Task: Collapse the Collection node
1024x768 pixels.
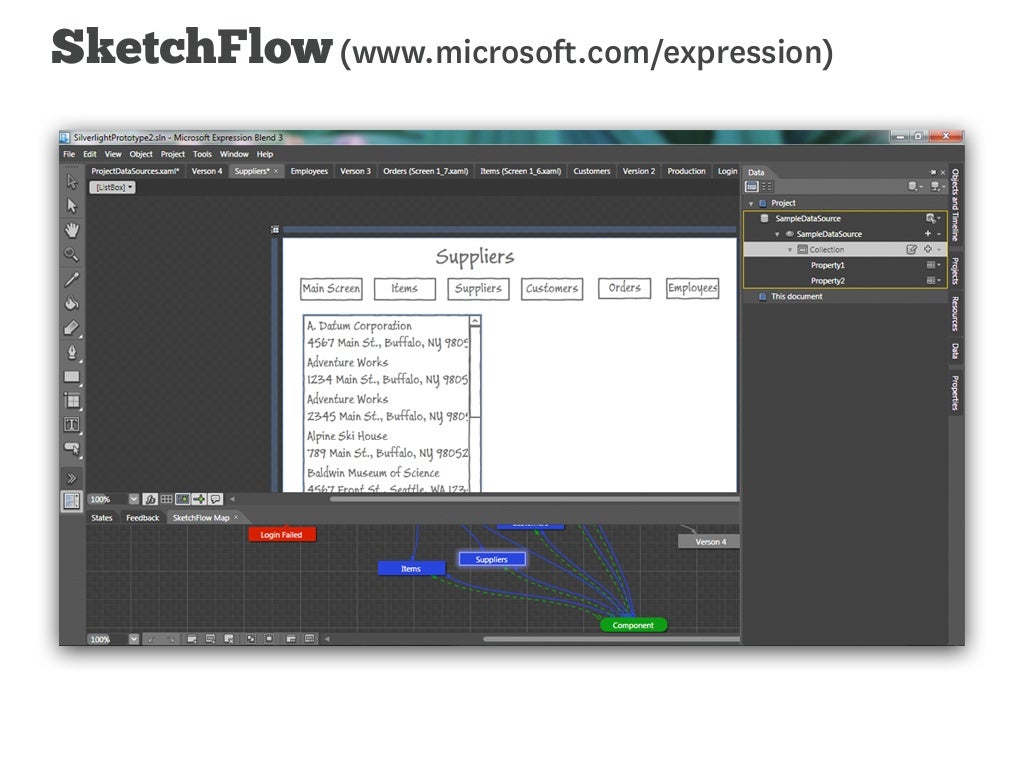Action: pyautogui.click(x=790, y=249)
